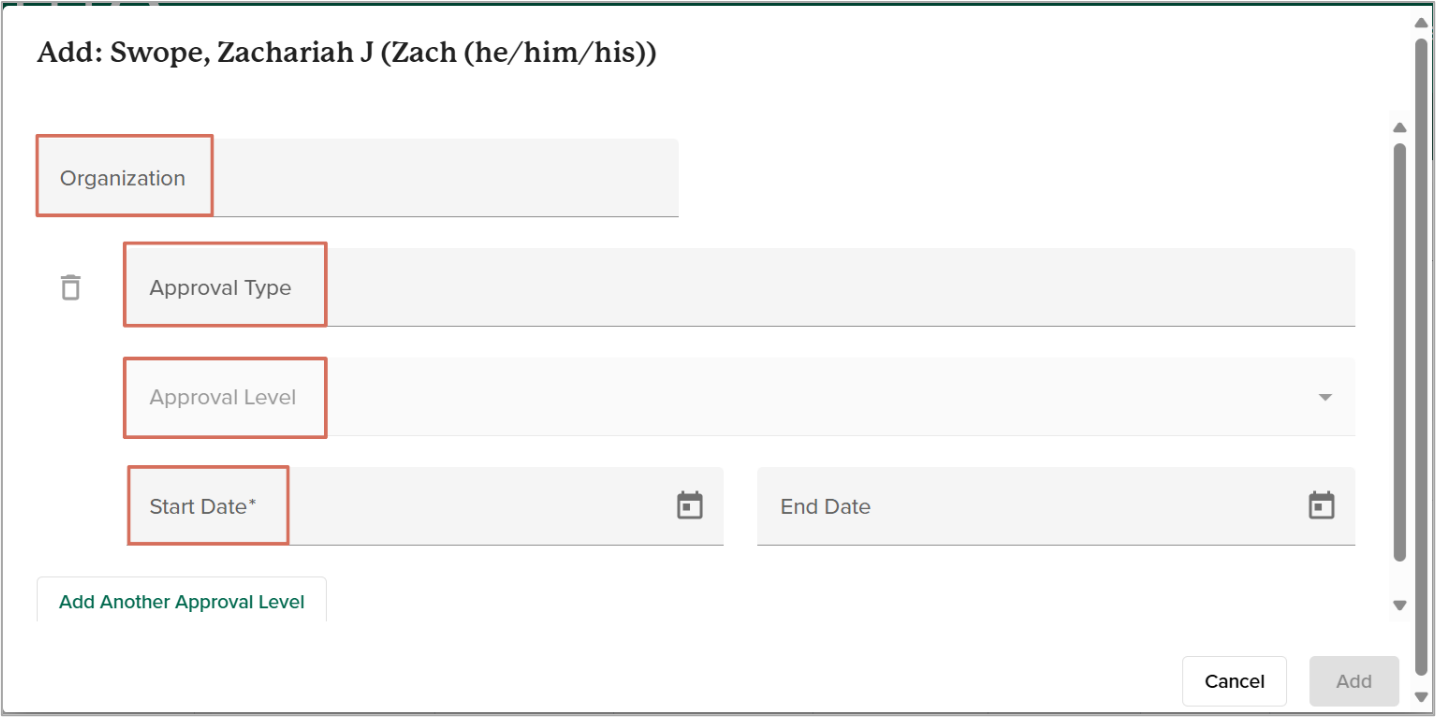This screenshot has width=1436, height=717.
Task: Click the outer dialog scroll down arrow
Action: pos(1421,696)
